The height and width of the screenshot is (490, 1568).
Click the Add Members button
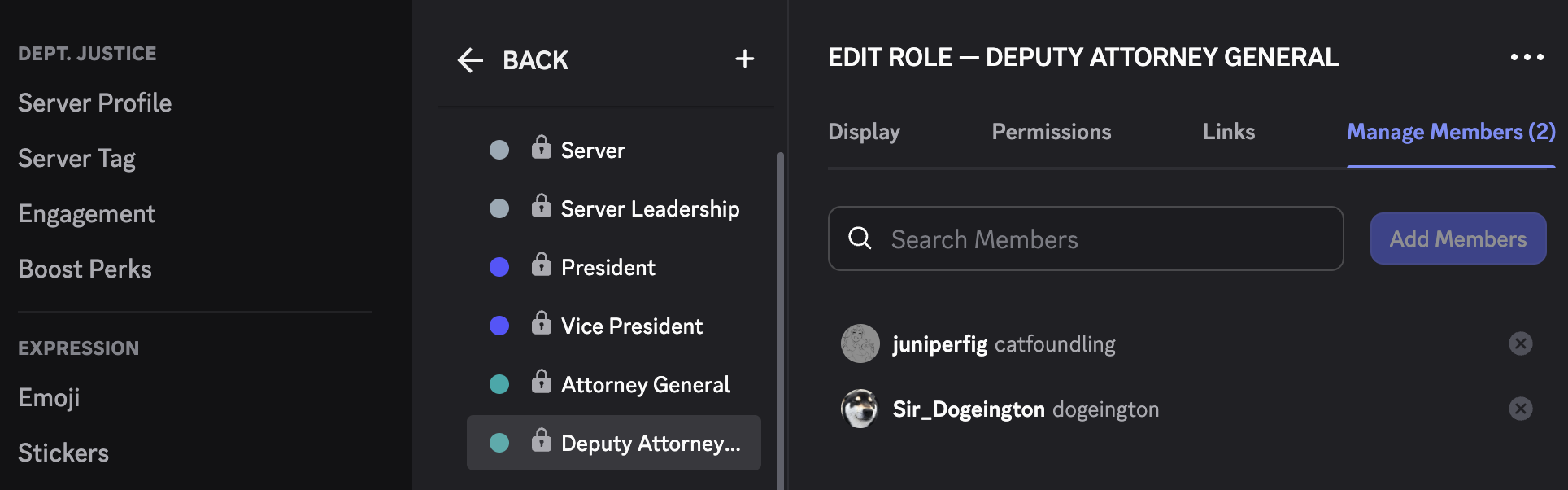coord(1457,238)
